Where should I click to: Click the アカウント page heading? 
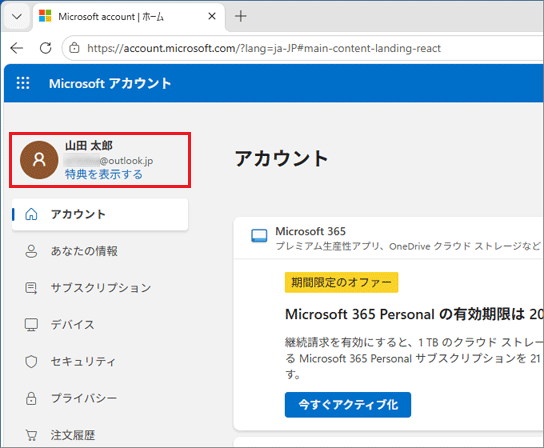point(281,159)
